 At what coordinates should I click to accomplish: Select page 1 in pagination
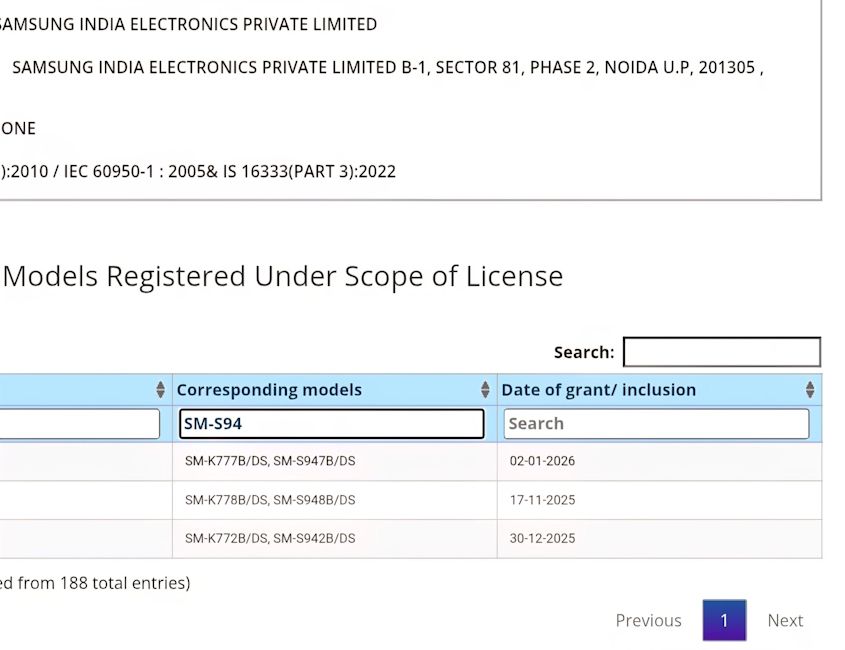point(724,620)
